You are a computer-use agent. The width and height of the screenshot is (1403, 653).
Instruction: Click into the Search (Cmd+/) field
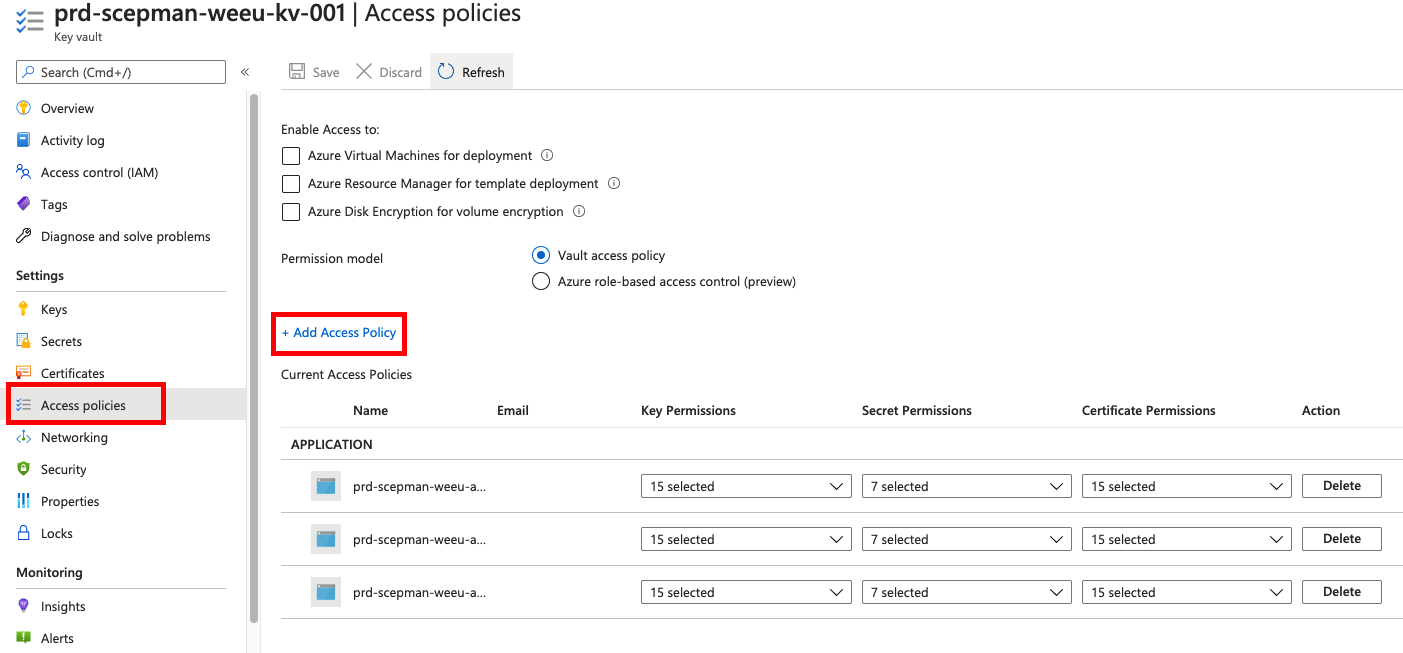click(x=121, y=72)
